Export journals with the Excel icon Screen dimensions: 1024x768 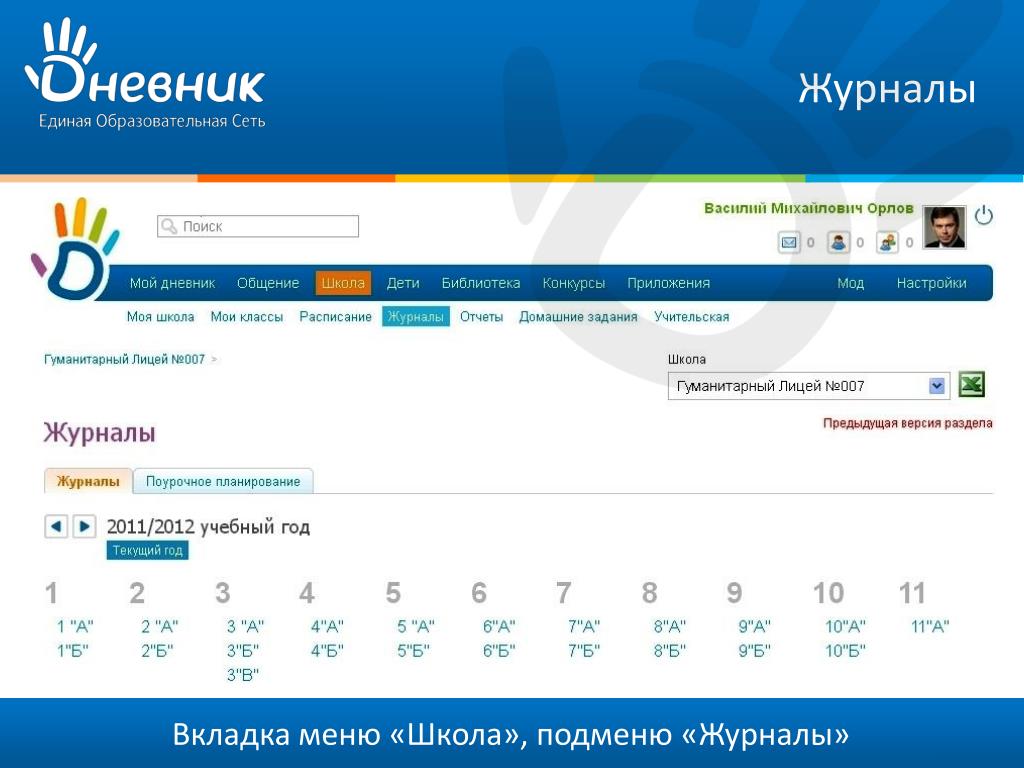click(971, 384)
